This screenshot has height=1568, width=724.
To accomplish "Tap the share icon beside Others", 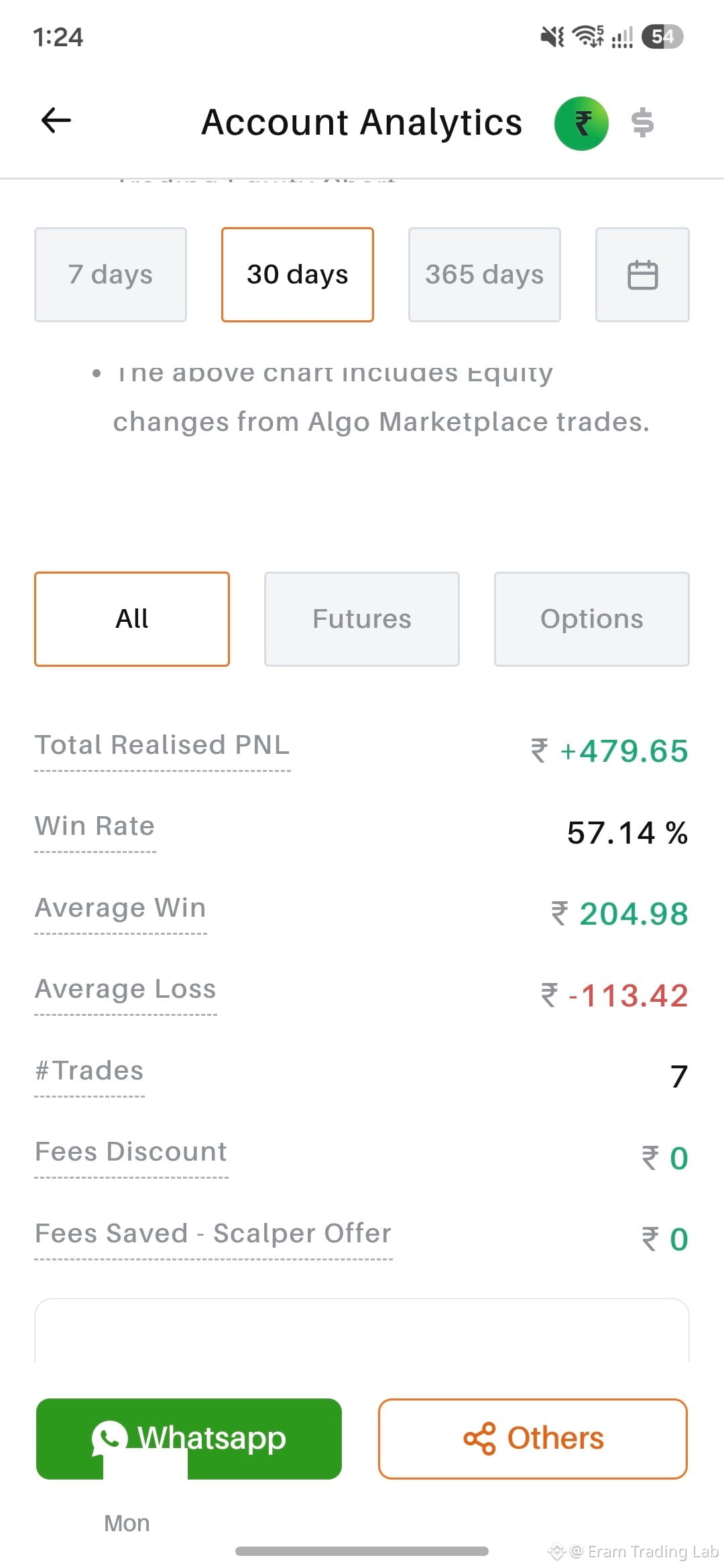I will [479, 1439].
